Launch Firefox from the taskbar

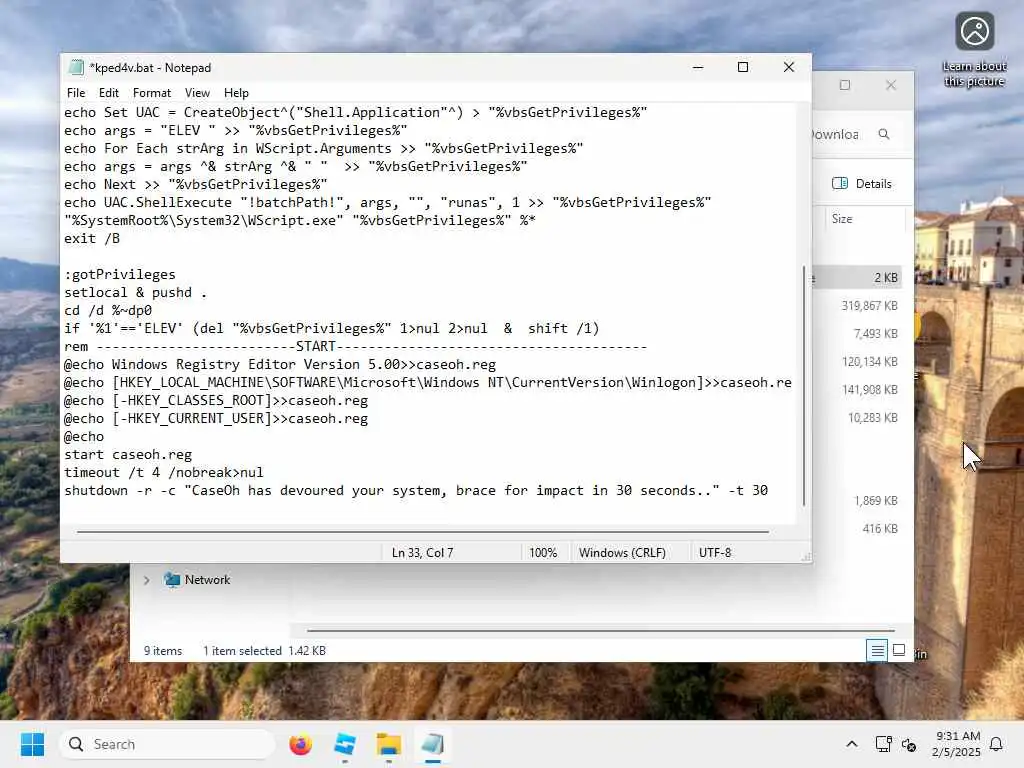coord(300,744)
